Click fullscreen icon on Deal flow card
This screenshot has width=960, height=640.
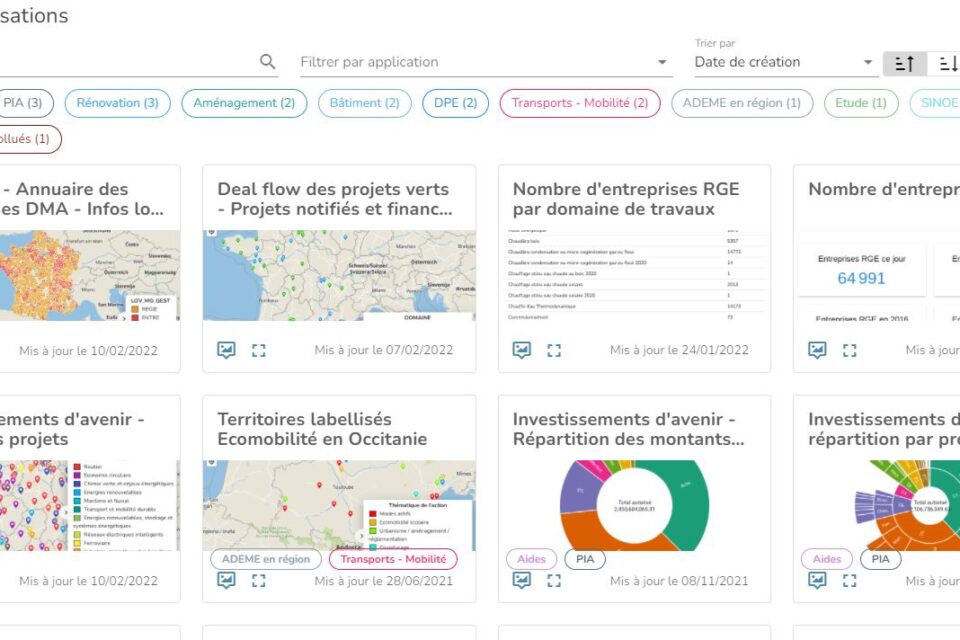(259, 350)
